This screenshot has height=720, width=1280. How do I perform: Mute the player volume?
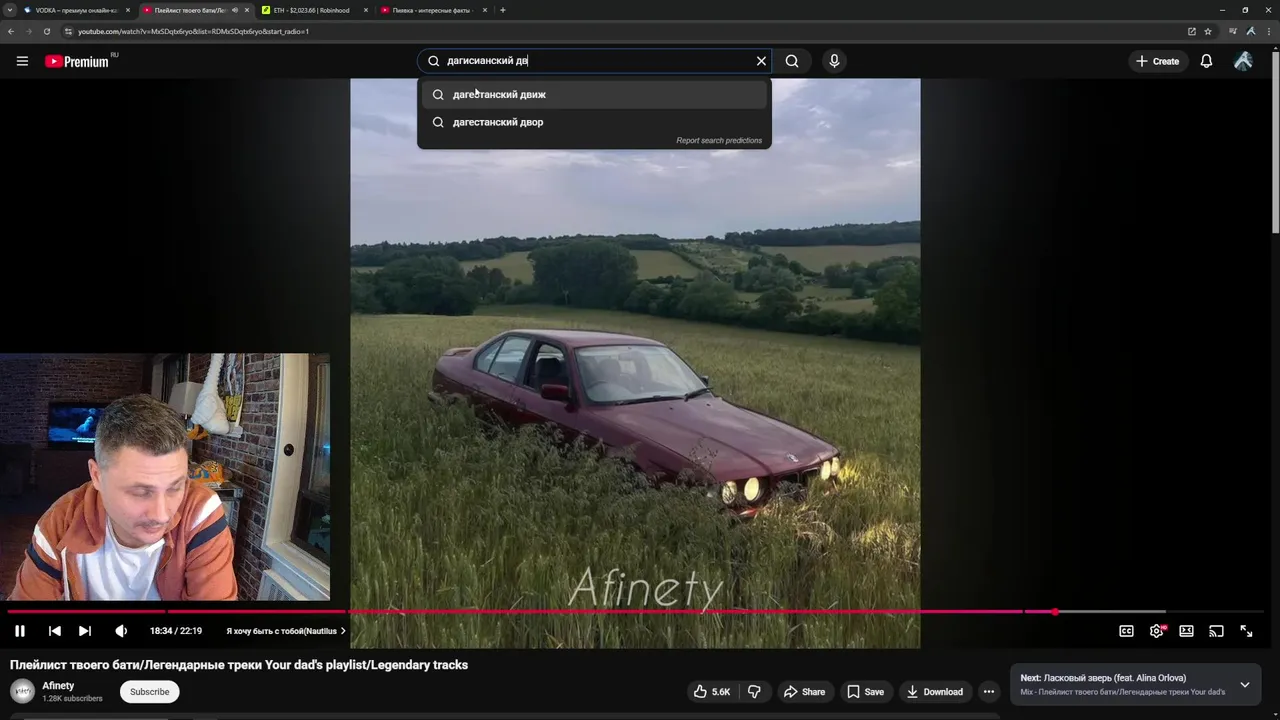point(121,631)
